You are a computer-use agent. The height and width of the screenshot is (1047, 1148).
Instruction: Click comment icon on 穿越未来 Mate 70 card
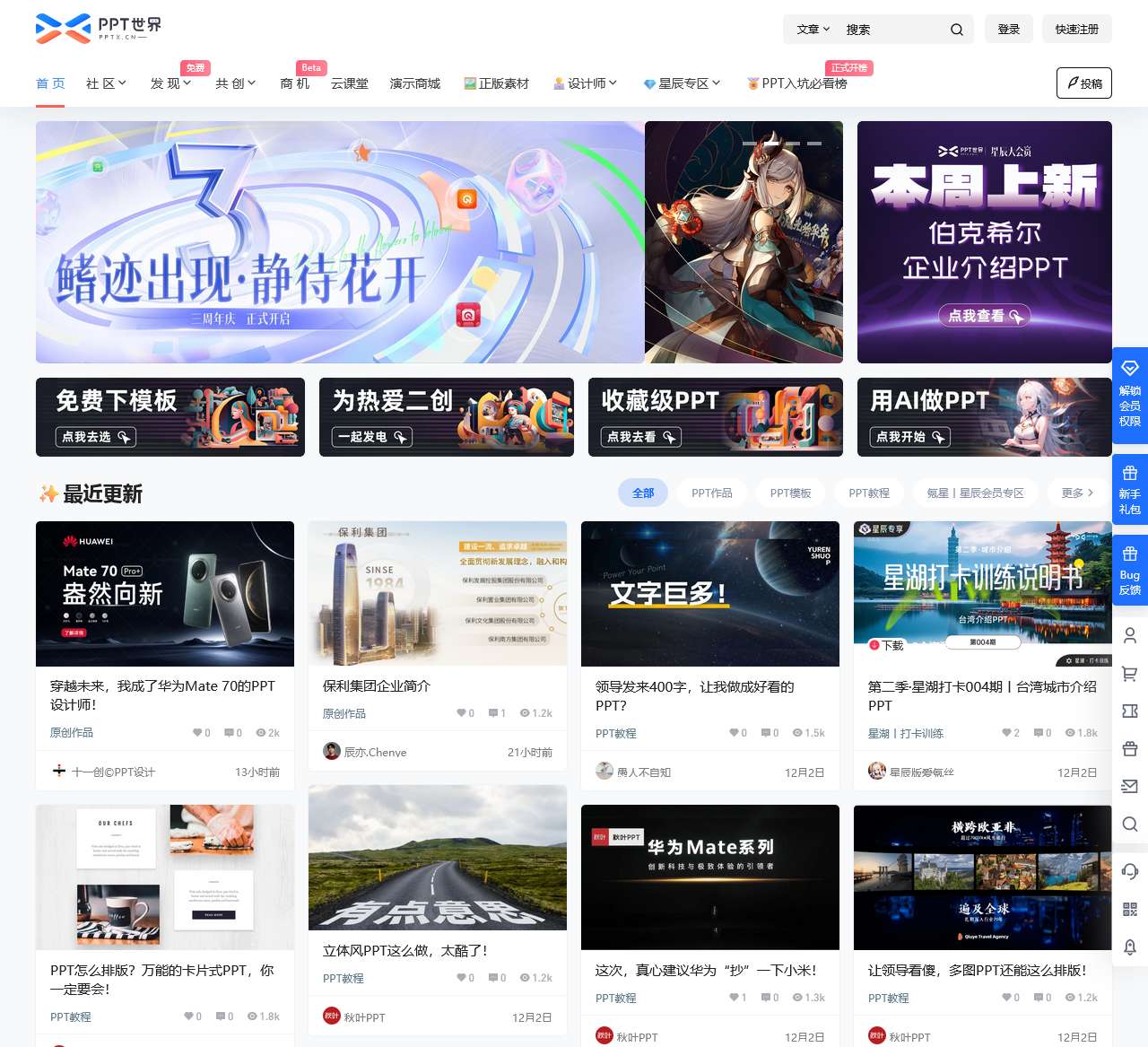pyautogui.click(x=229, y=733)
